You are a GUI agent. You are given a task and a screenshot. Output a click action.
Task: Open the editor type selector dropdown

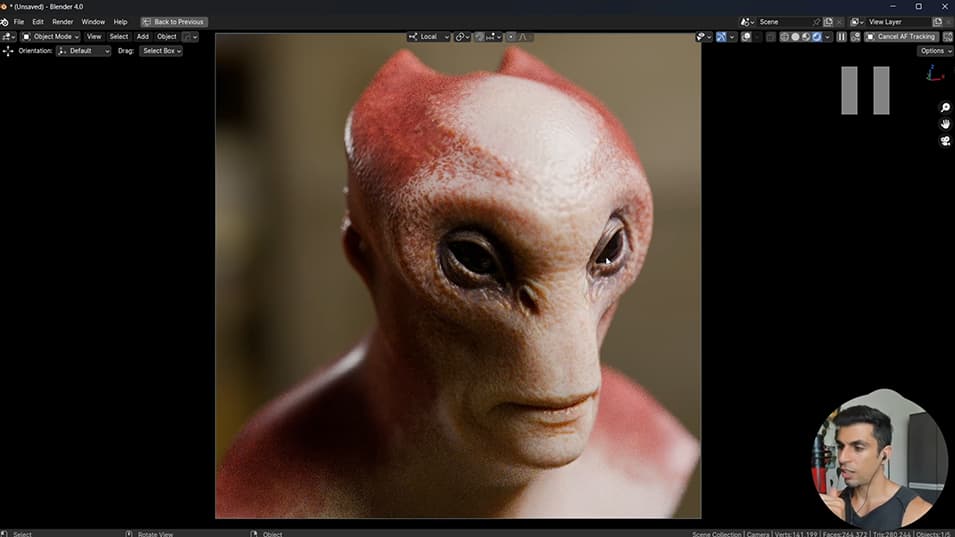click(x=9, y=37)
